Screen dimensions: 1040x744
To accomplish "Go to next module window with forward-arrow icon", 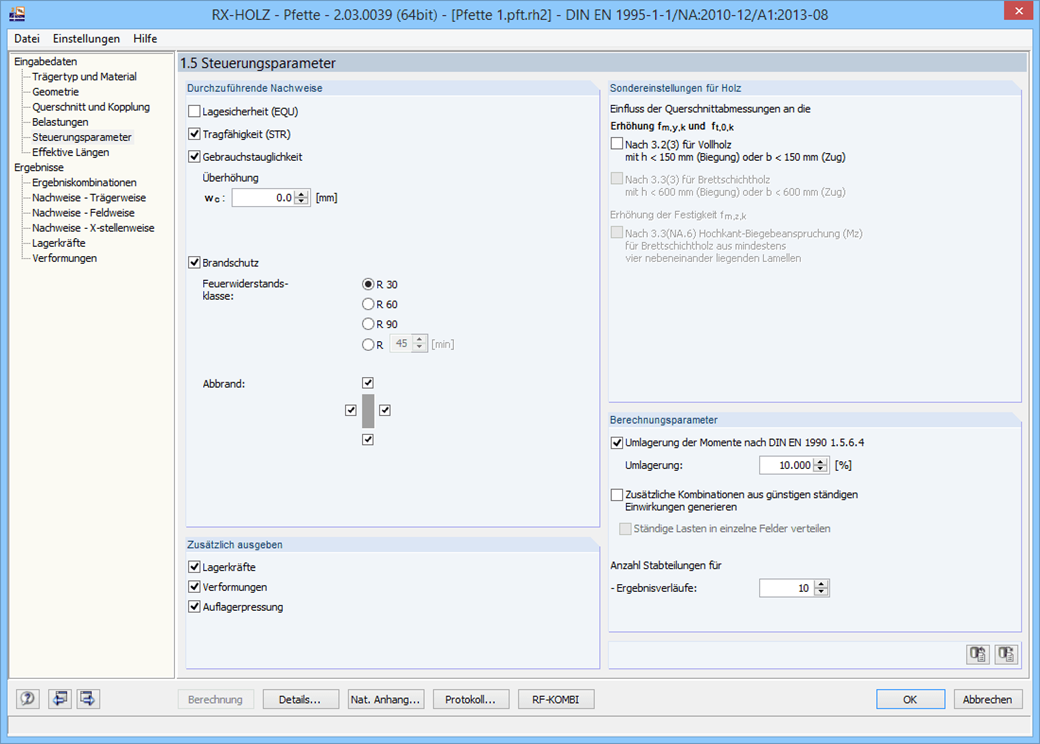I will [x=87, y=698].
